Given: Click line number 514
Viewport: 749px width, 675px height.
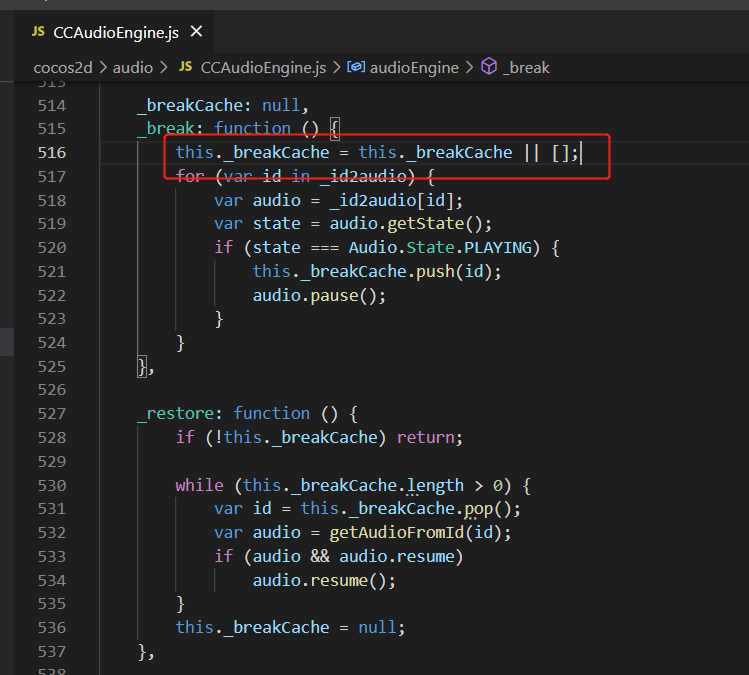Looking at the screenshot, I should [x=52, y=106].
